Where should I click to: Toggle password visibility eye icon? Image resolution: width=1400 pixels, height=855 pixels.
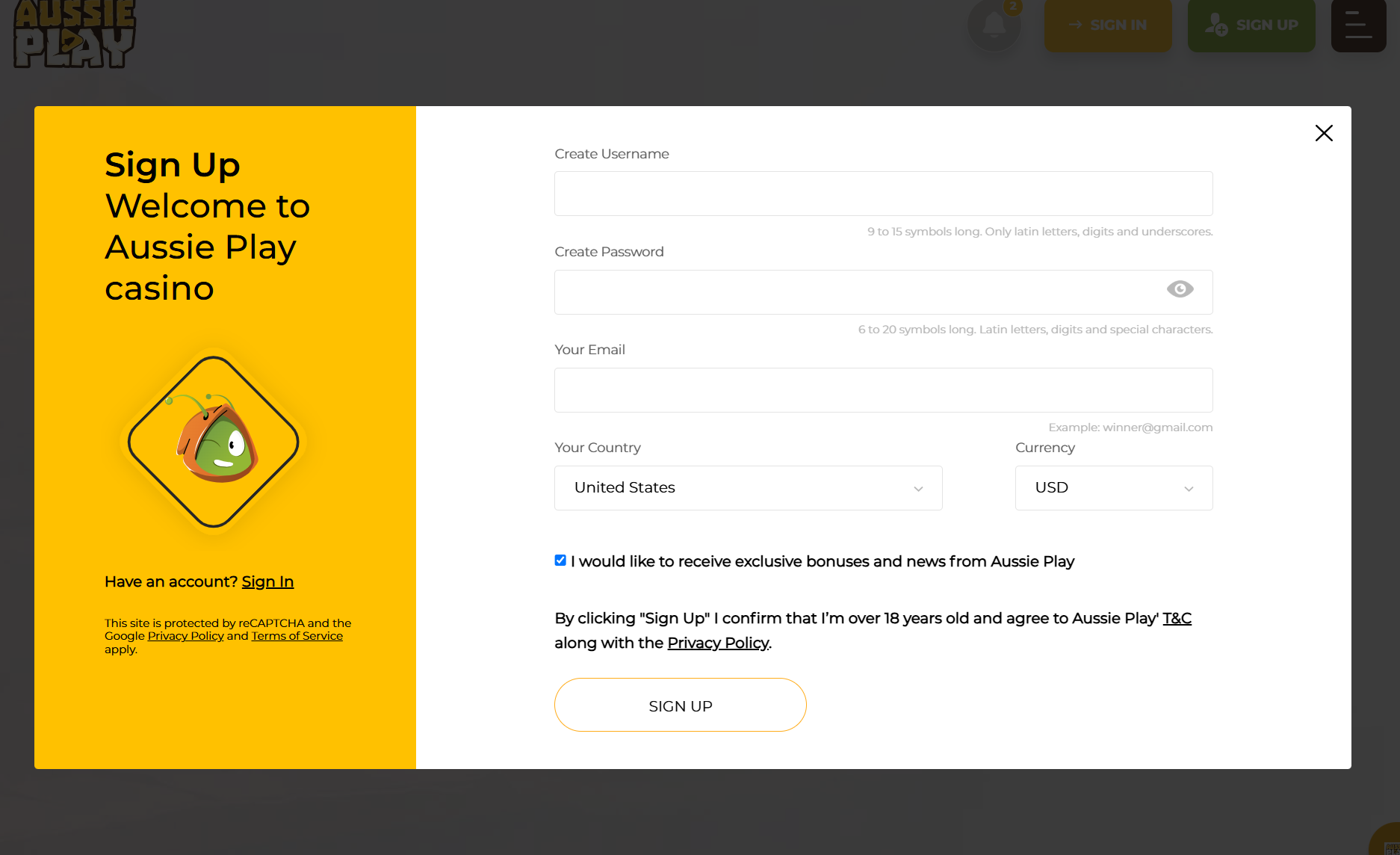pyautogui.click(x=1180, y=289)
